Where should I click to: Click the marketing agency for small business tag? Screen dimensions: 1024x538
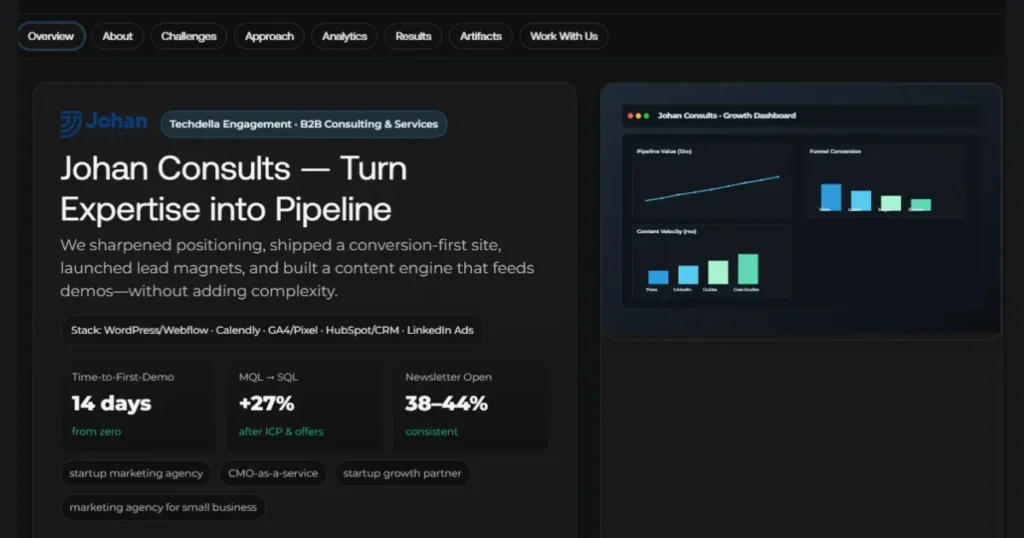tap(163, 507)
